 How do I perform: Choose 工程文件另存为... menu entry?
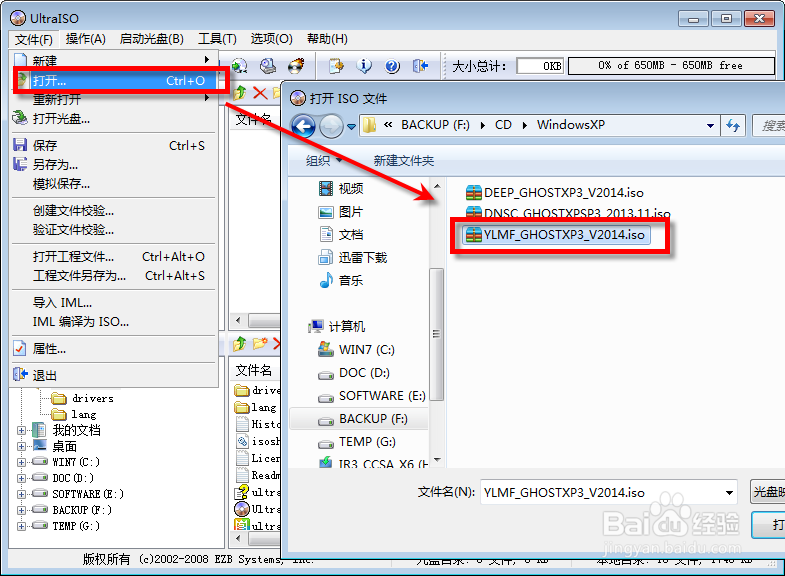(x=114, y=276)
